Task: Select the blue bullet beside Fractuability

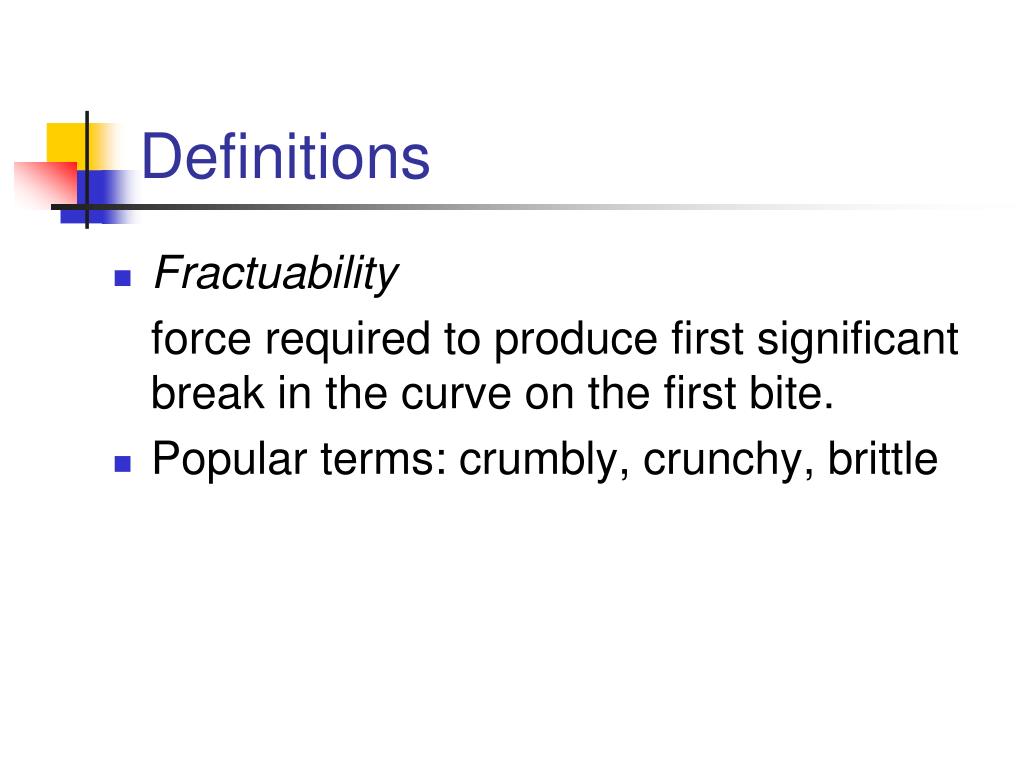Action: point(123,278)
